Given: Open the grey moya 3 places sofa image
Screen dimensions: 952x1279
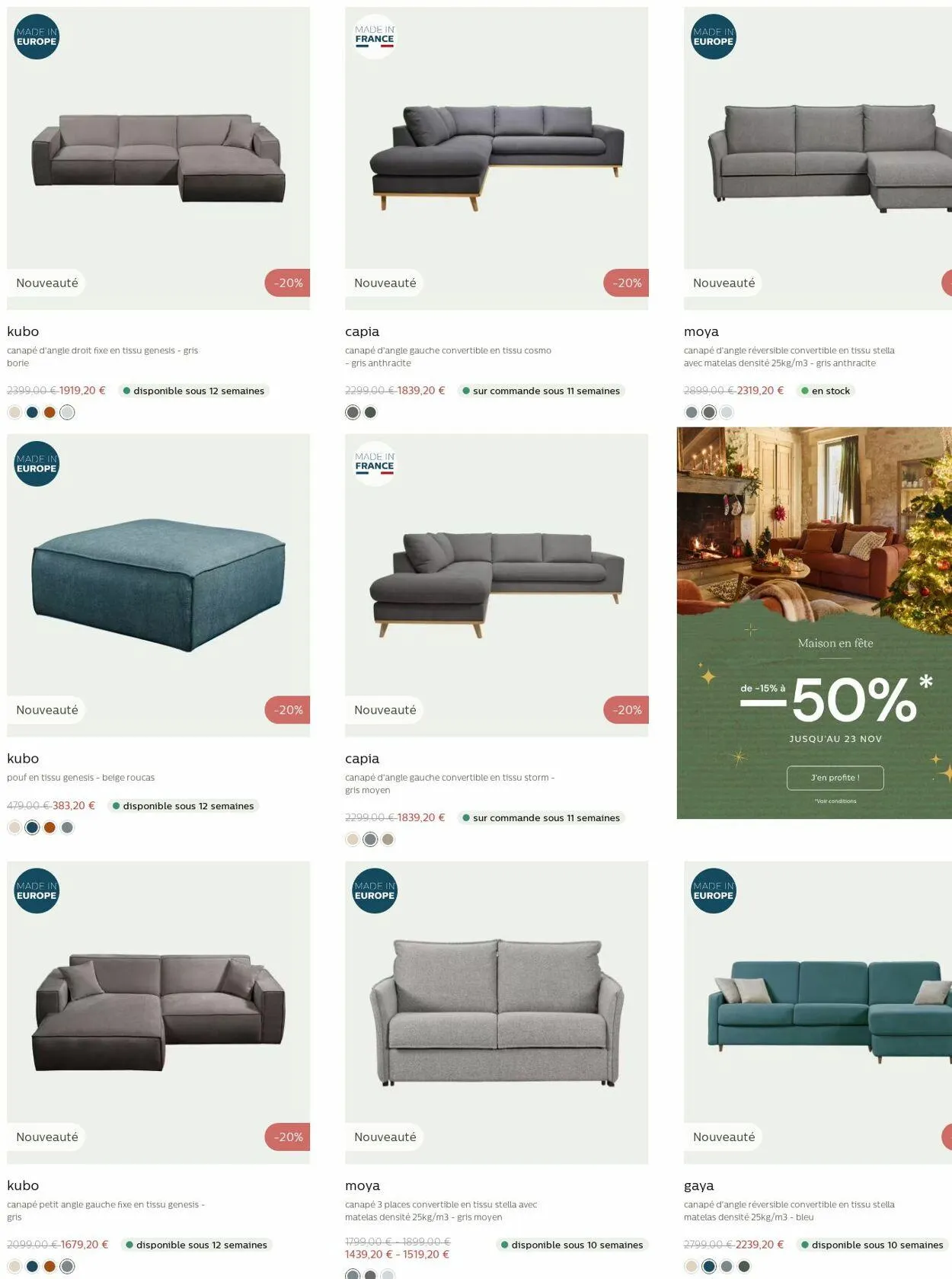Looking at the screenshot, I should [497, 1012].
